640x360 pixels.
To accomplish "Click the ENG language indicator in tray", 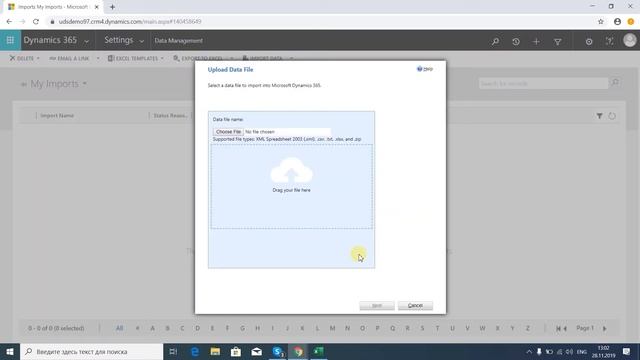I will [582, 351].
